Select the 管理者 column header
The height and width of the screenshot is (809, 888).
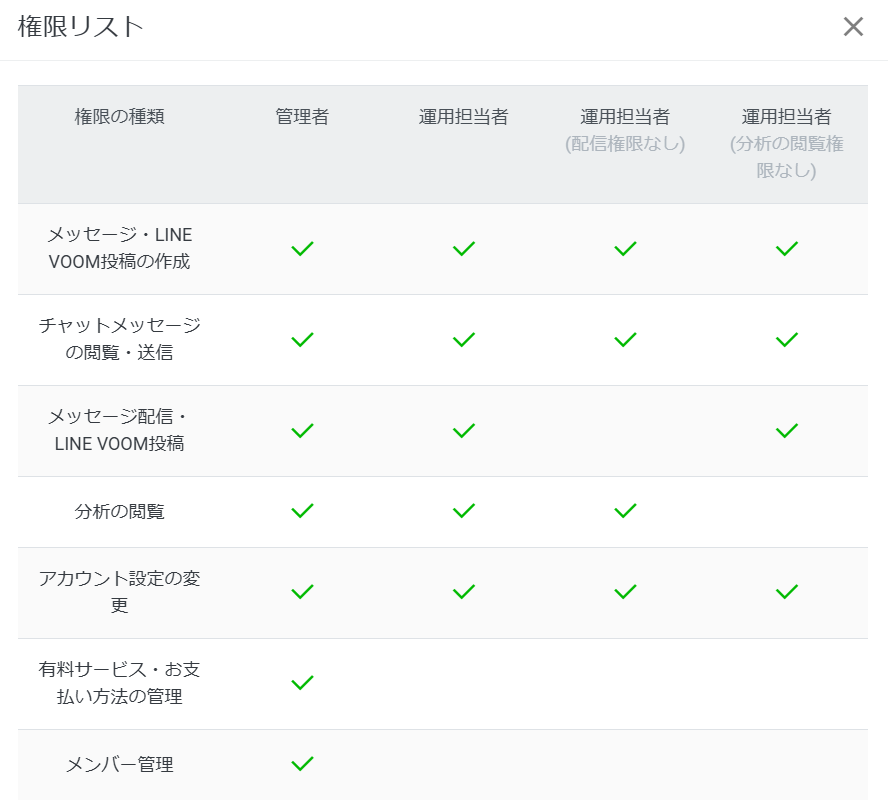click(302, 117)
